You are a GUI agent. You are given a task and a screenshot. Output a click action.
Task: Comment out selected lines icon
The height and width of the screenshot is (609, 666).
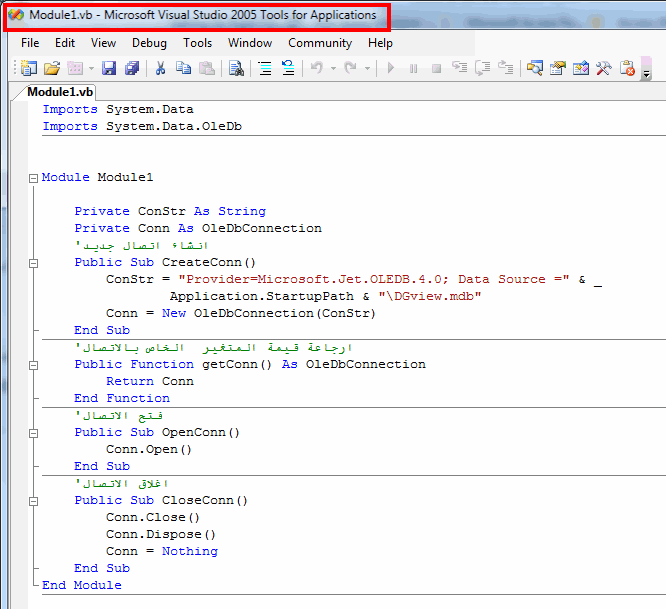click(x=265, y=68)
